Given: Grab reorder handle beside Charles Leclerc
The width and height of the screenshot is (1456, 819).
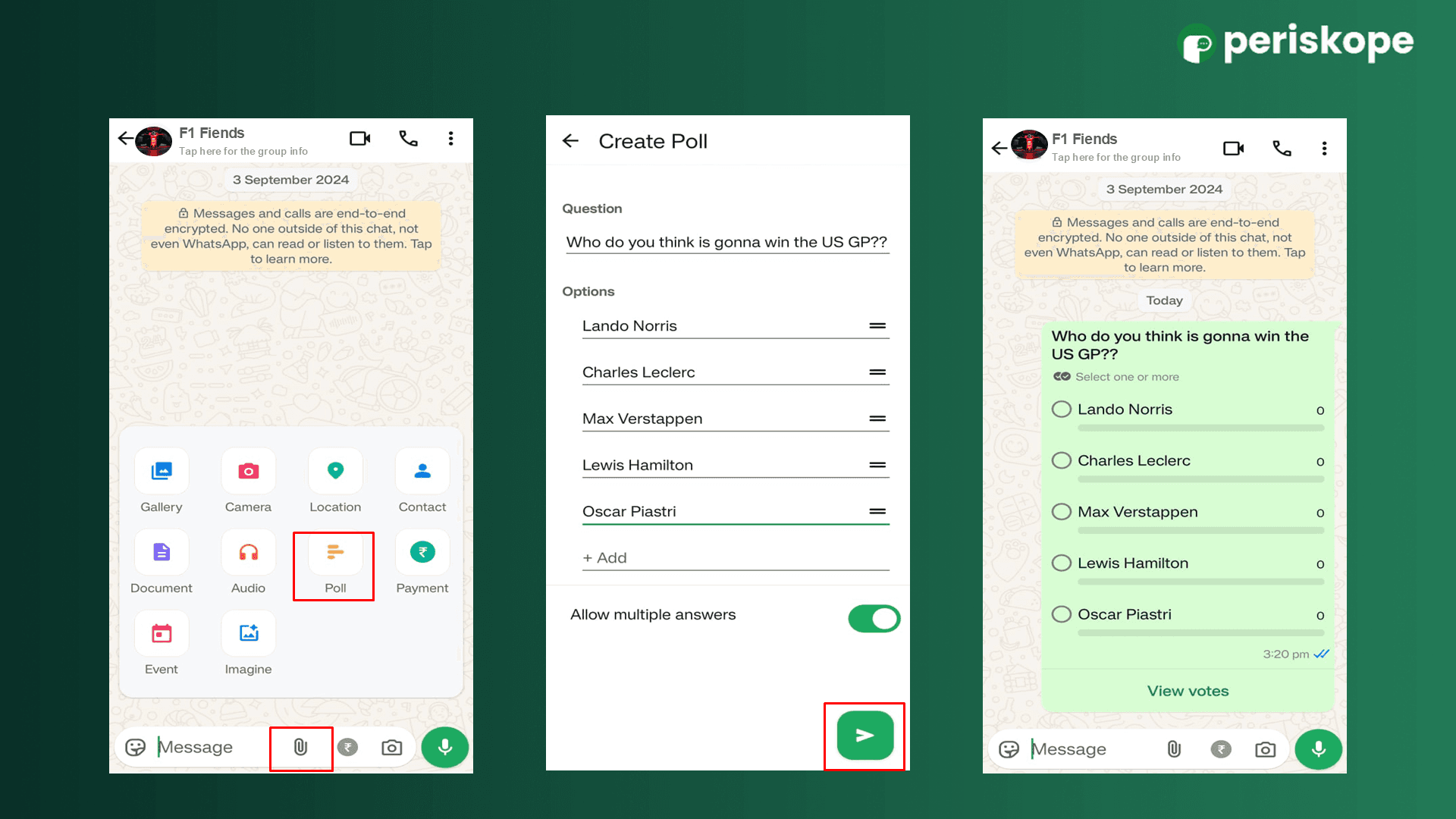Looking at the screenshot, I should [877, 372].
